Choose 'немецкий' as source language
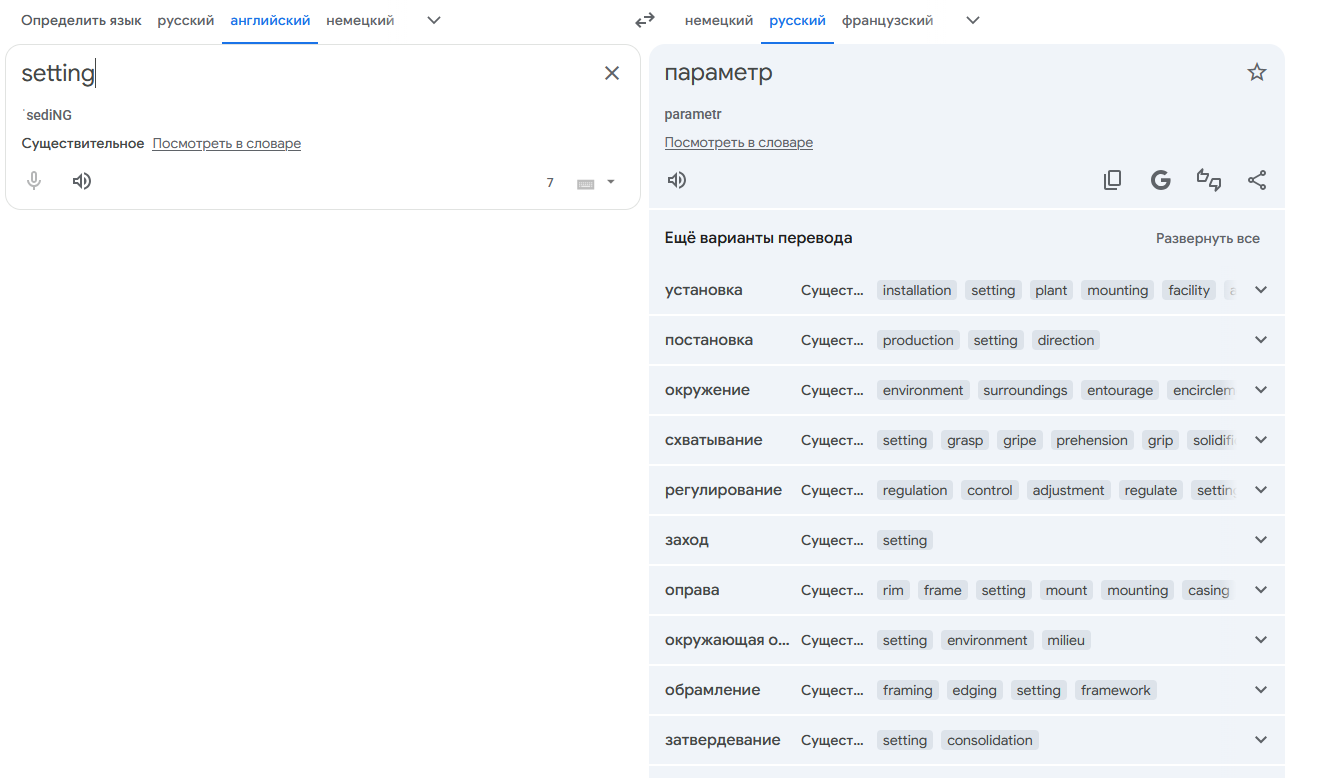The height and width of the screenshot is (778, 1317). [360, 20]
